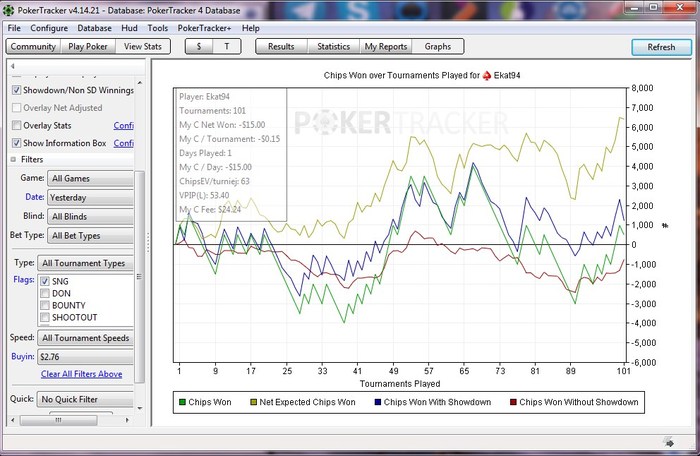Click the Flags filter label link

click(x=24, y=280)
